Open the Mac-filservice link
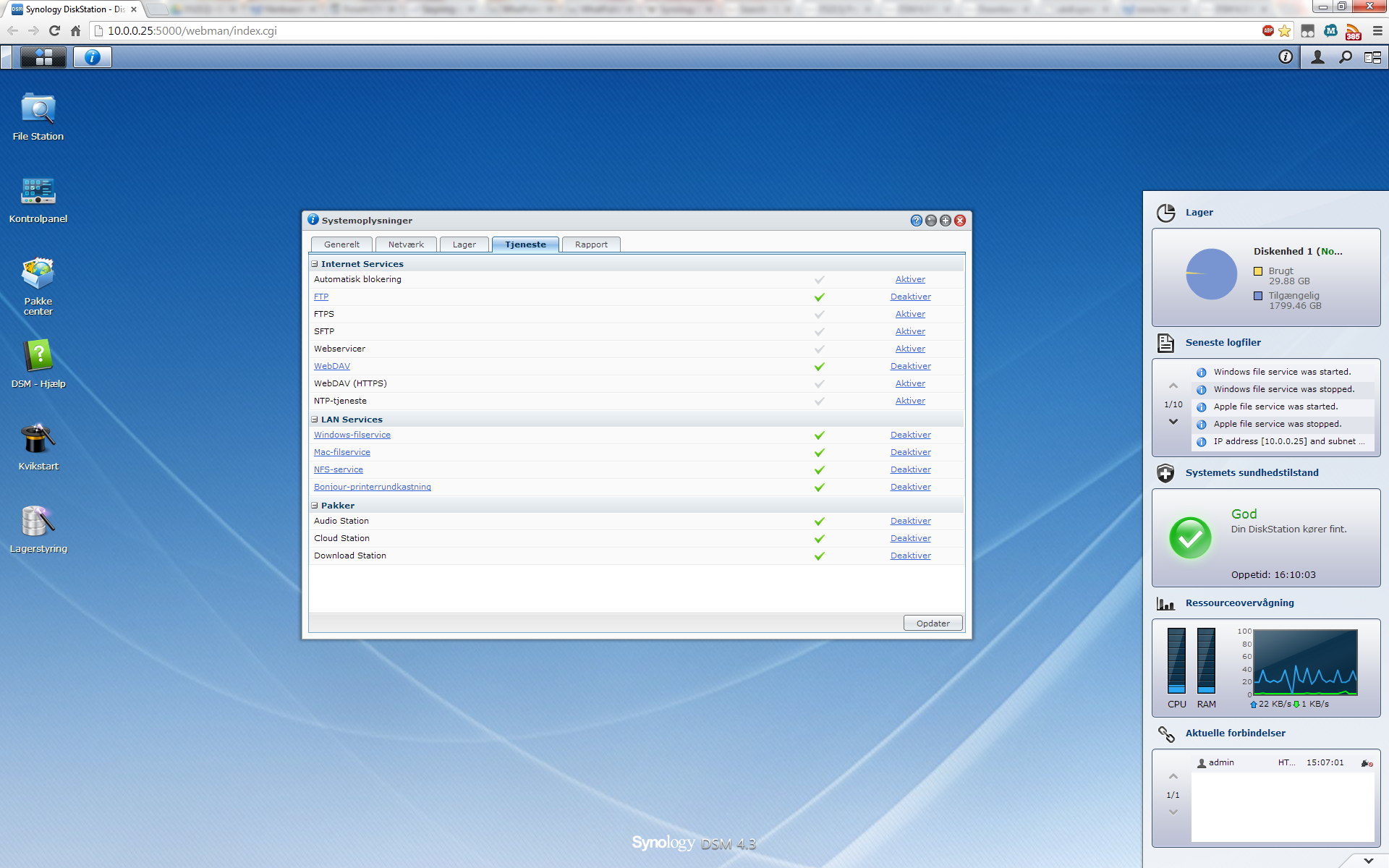The height and width of the screenshot is (868, 1389). tap(342, 452)
